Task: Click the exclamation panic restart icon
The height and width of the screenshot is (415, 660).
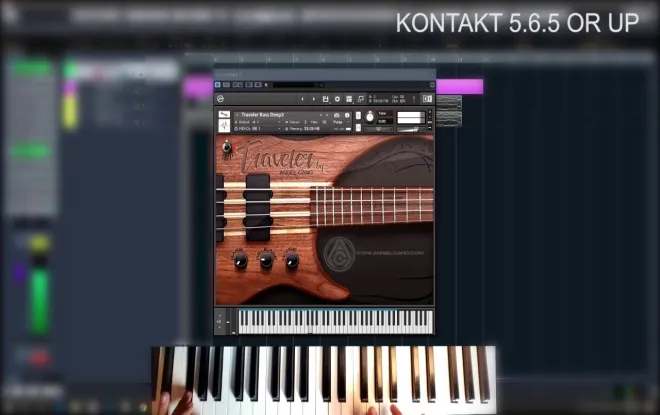Action: click(x=414, y=99)
